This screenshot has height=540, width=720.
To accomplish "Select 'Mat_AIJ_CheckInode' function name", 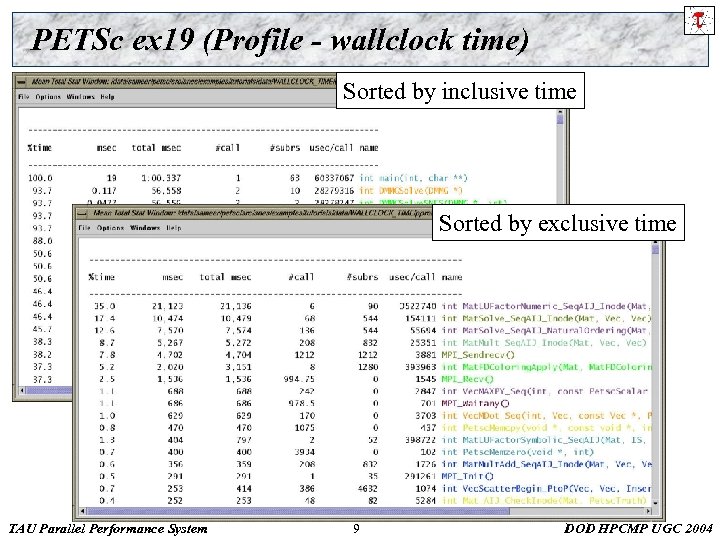I will point(509,501).
